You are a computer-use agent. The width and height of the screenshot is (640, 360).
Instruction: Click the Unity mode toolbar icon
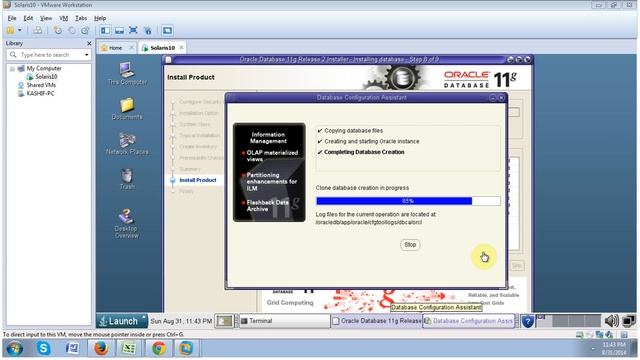pyautogui.click(x=147, y=30)
